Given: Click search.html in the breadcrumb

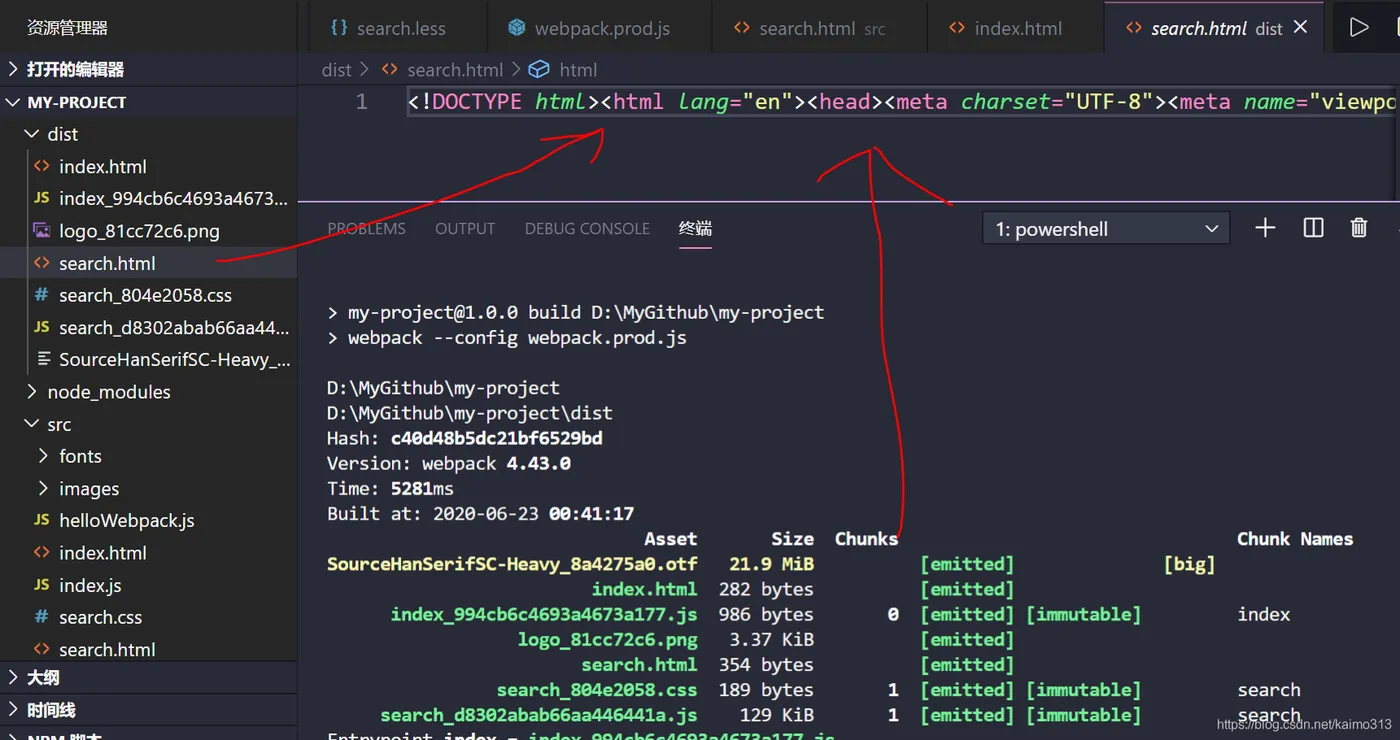Looking at the screenshot, I should pyautogui.click(x=455, y=70).
